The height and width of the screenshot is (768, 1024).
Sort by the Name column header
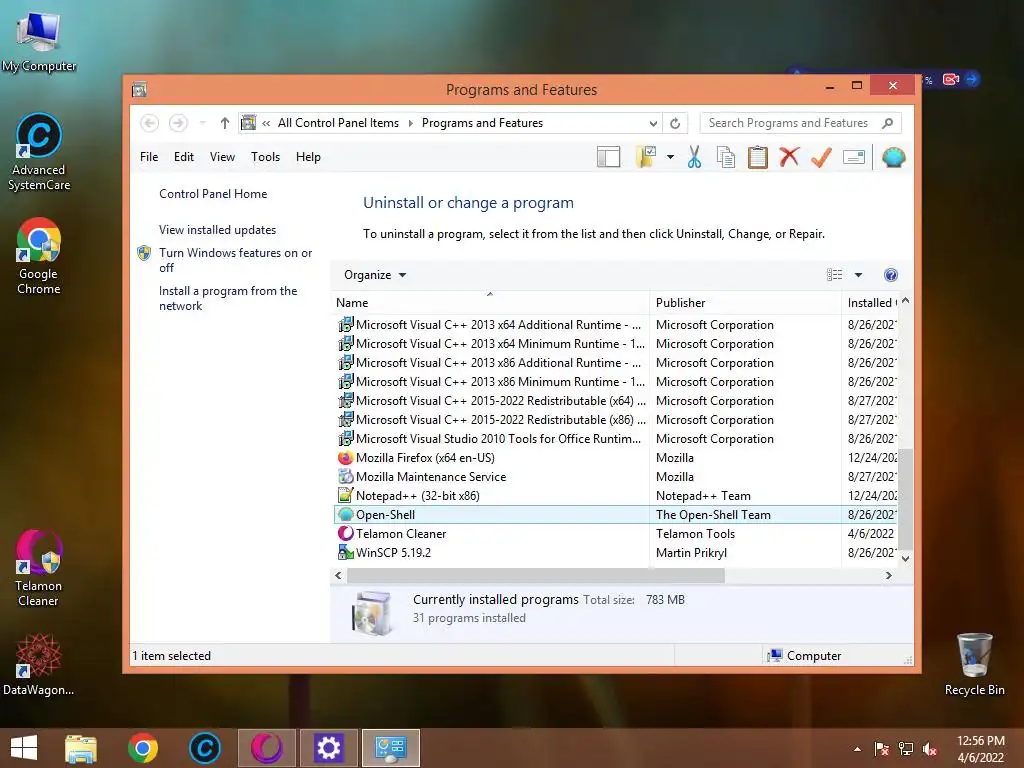pos(490,302)
